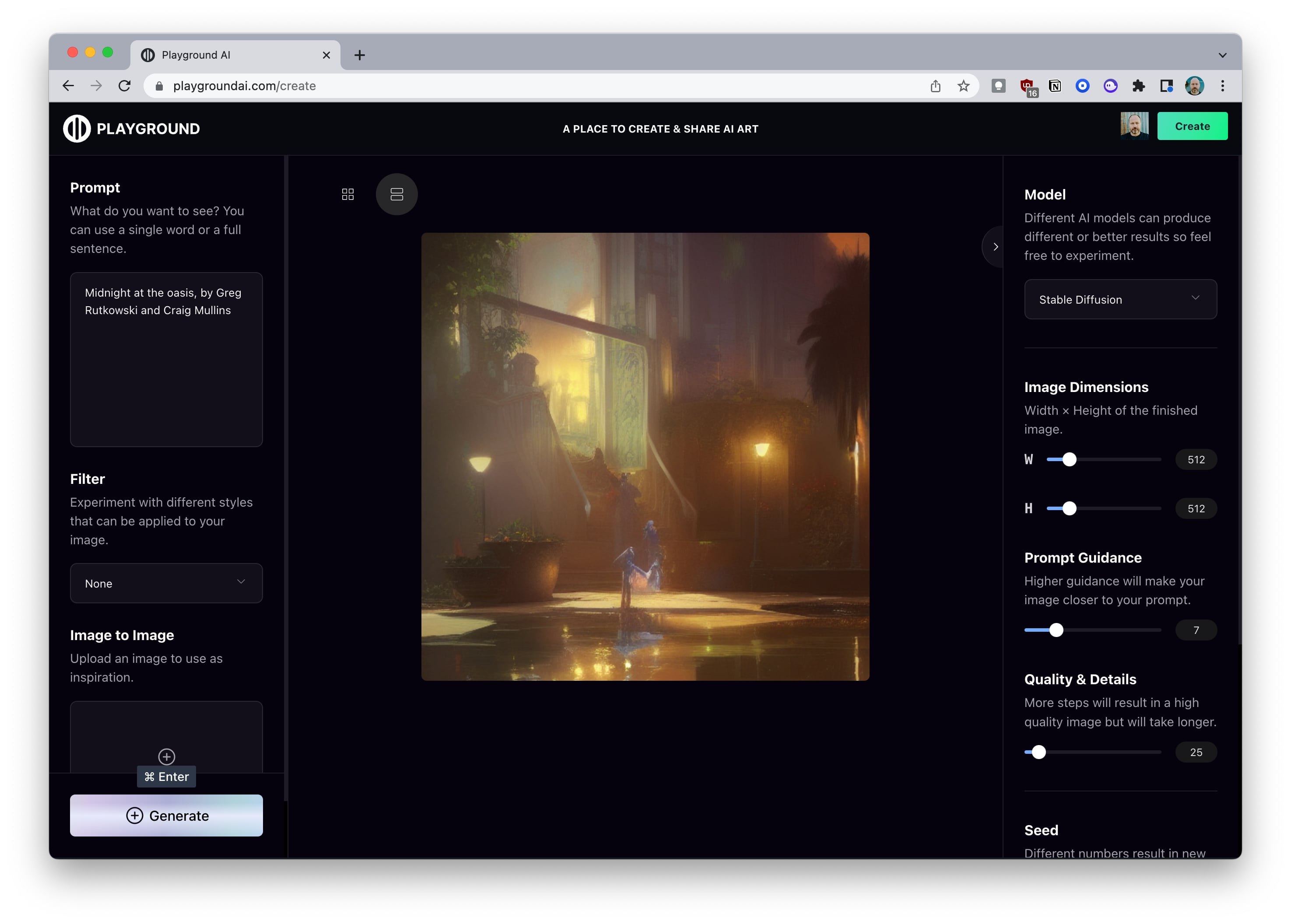Reload the page with the refresh icon
Image resolution: width=1291 pixels, height=924 pixels.
pos(124,86)
